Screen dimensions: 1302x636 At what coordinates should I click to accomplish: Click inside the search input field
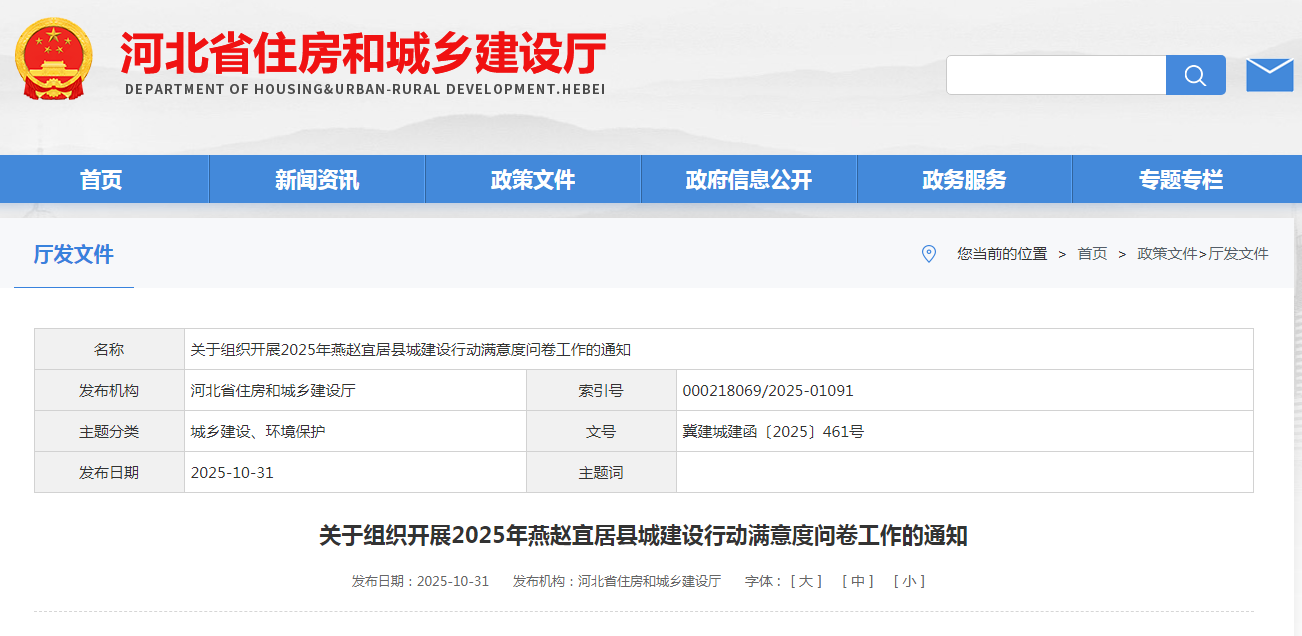click(x=1056, y=75)
